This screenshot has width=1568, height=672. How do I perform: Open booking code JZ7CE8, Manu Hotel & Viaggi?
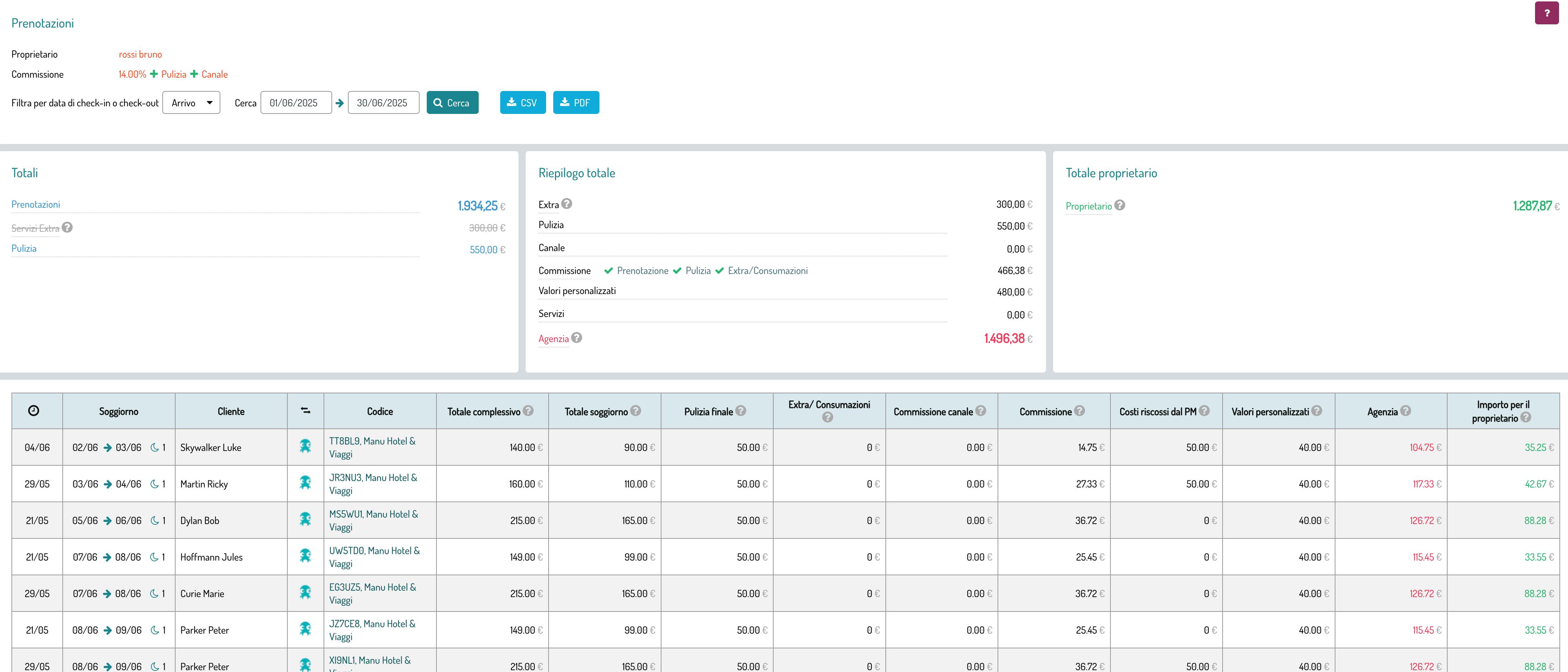click(x=373, y=630)
